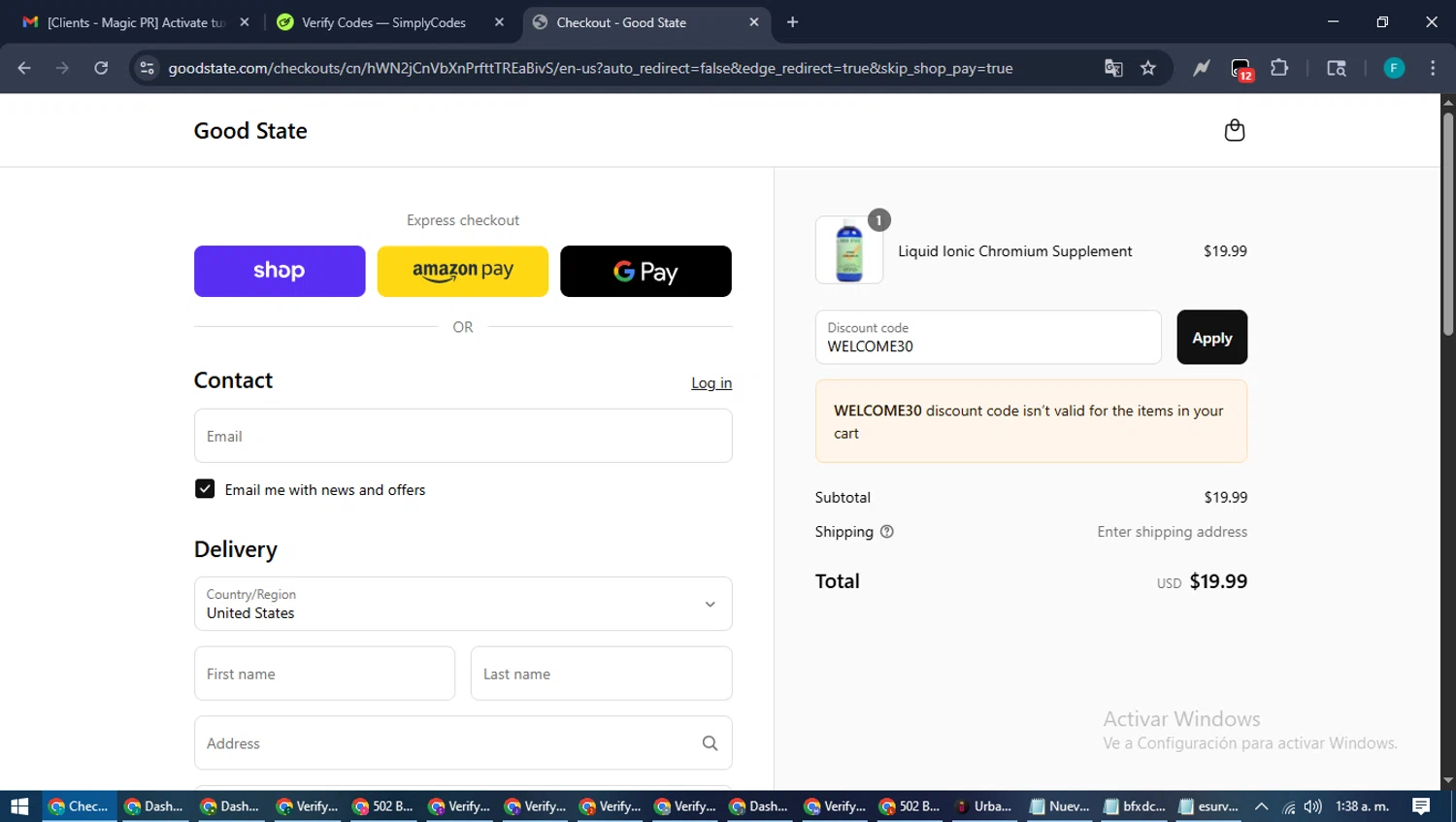Expand the Country/Region dropdown
This screenshot has height=822, width=1456.
(463, 604)
